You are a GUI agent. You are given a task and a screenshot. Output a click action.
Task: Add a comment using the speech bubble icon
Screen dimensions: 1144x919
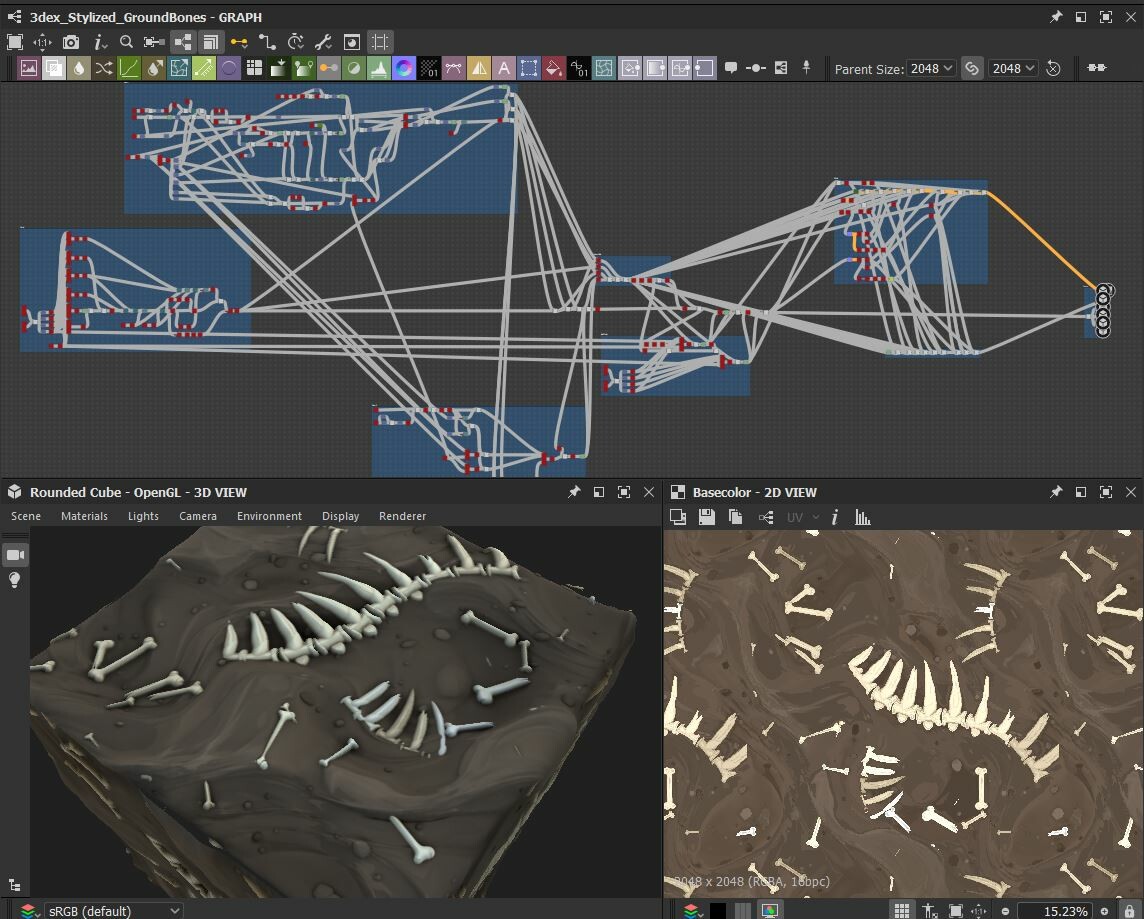(731, 68)
